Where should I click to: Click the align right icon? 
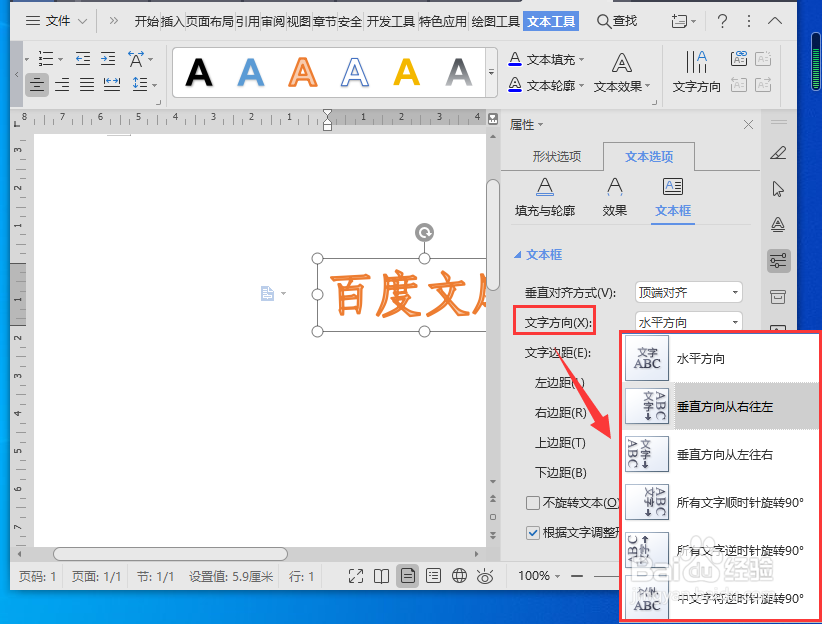[x=62, y=84]
